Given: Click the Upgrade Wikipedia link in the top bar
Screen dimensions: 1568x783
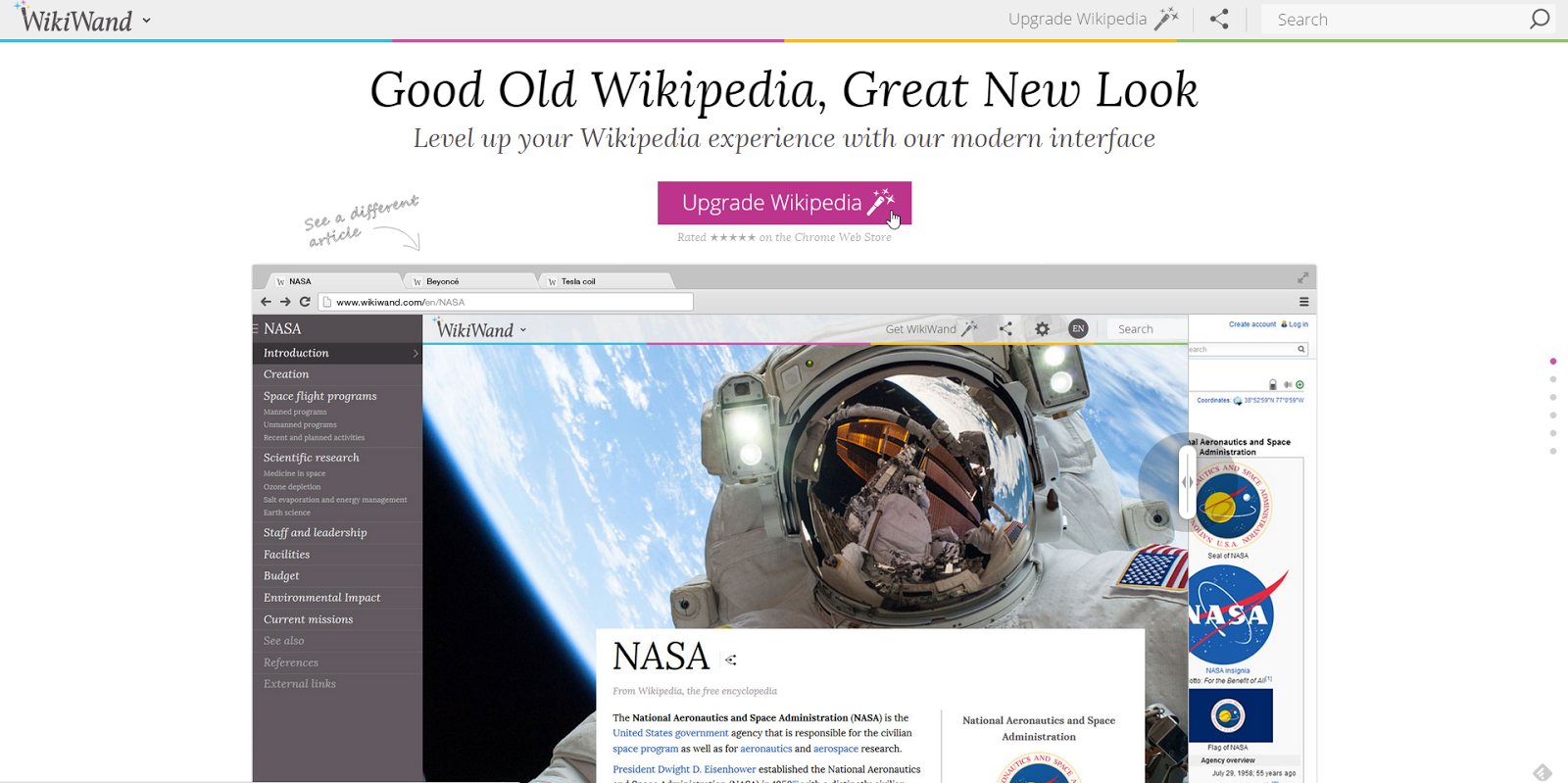Looking at the screenshot, I should 1093,19.
